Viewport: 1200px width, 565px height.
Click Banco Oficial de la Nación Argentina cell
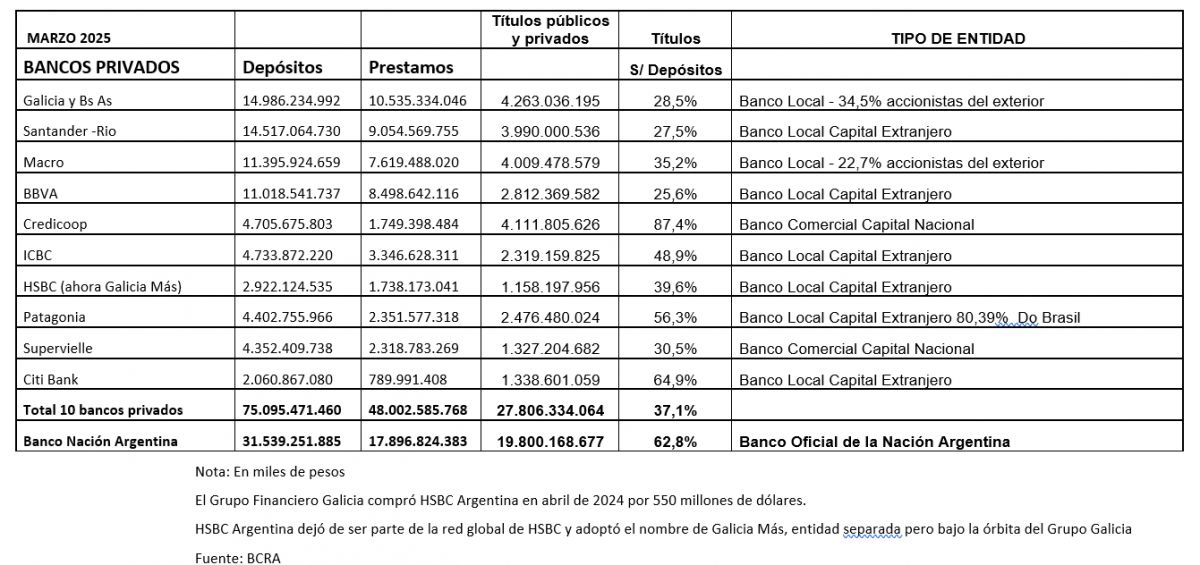coord(874,441)
